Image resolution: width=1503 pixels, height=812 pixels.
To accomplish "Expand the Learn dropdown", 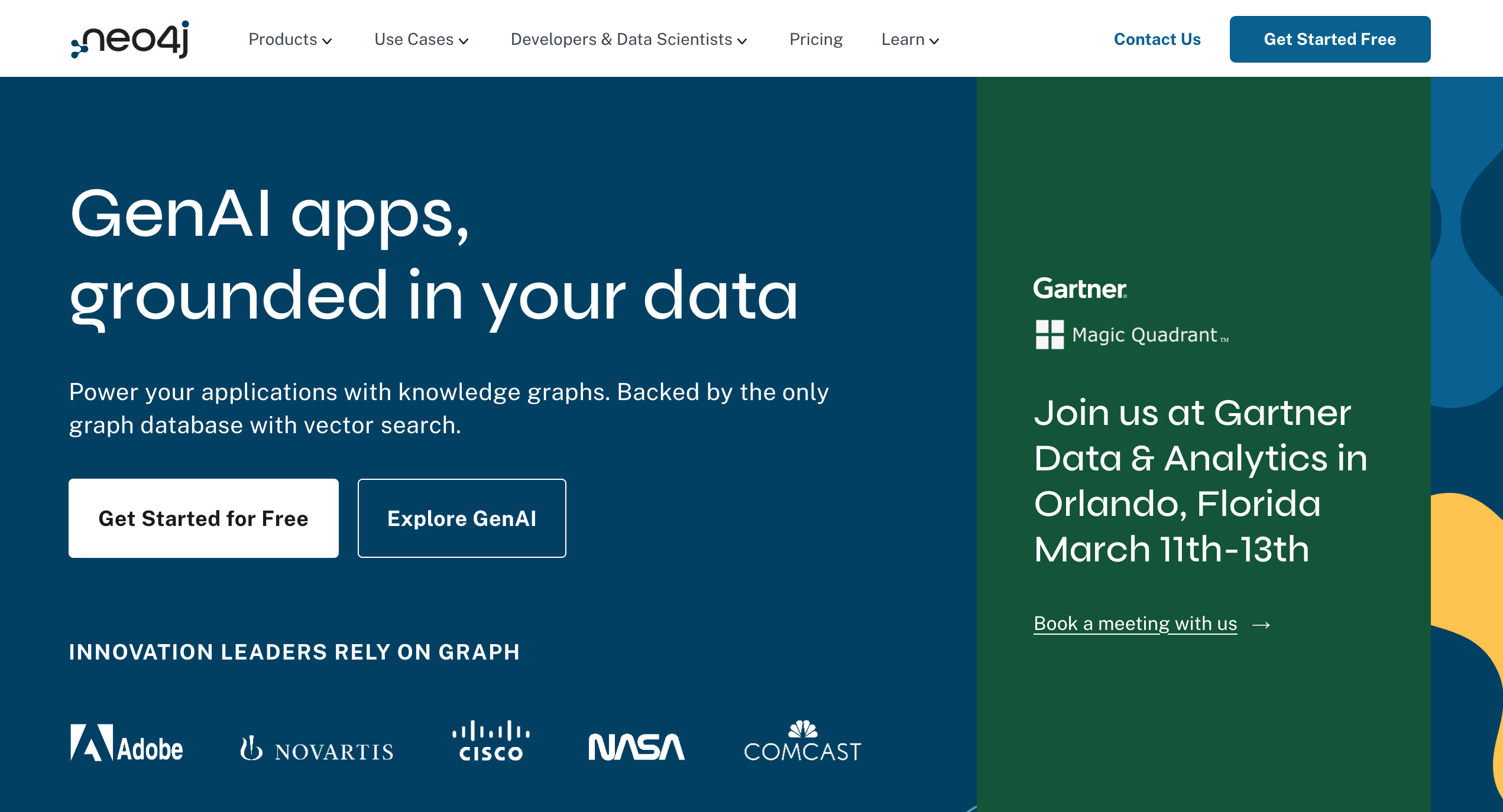I will pos(910,40).
